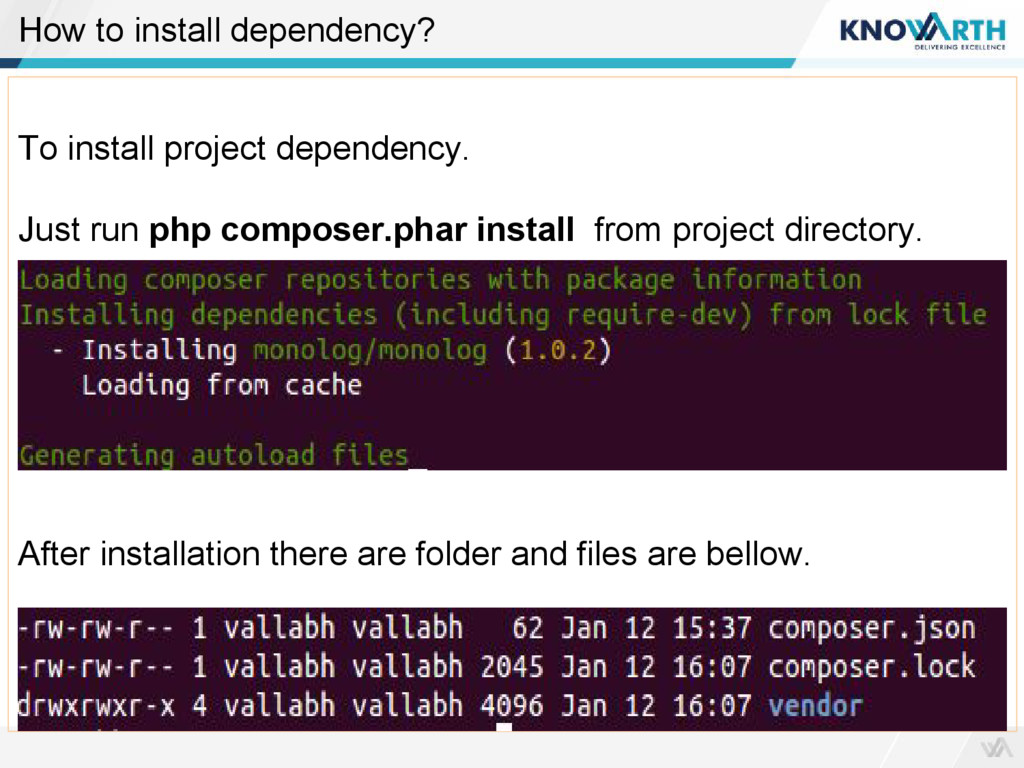Click the 15:37 timestamp in the file listing
Screen dimensions: 1024x768
[x=711, y=629]
